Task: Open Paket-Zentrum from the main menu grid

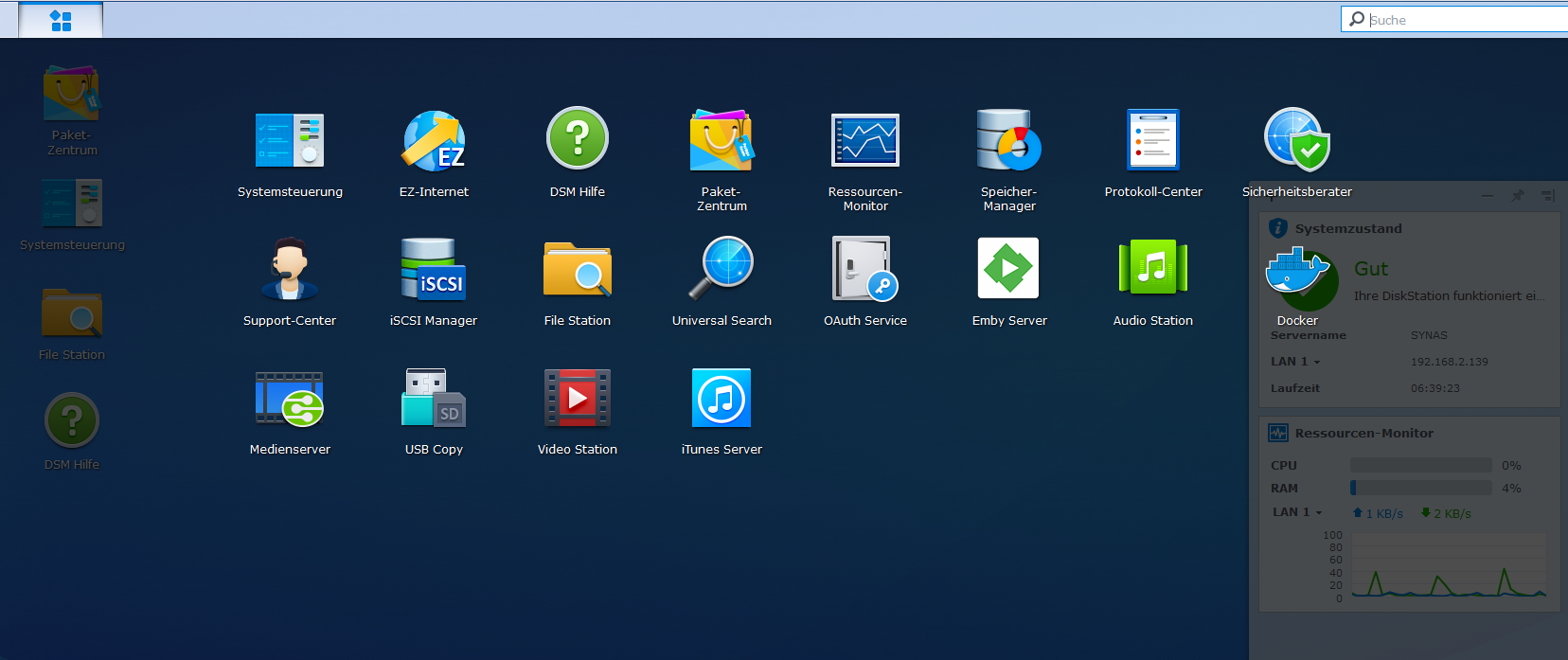Action: tap(722, 140)
